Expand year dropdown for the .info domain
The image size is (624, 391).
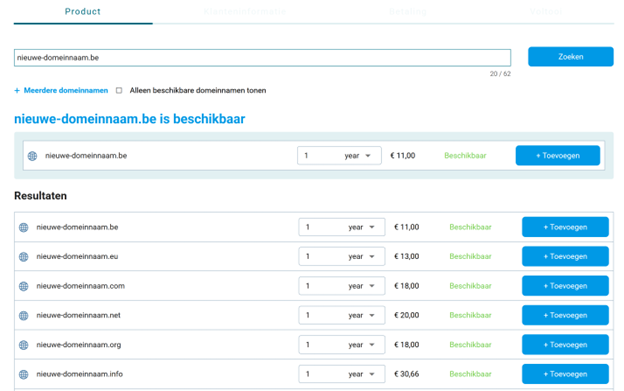[342, 374]
